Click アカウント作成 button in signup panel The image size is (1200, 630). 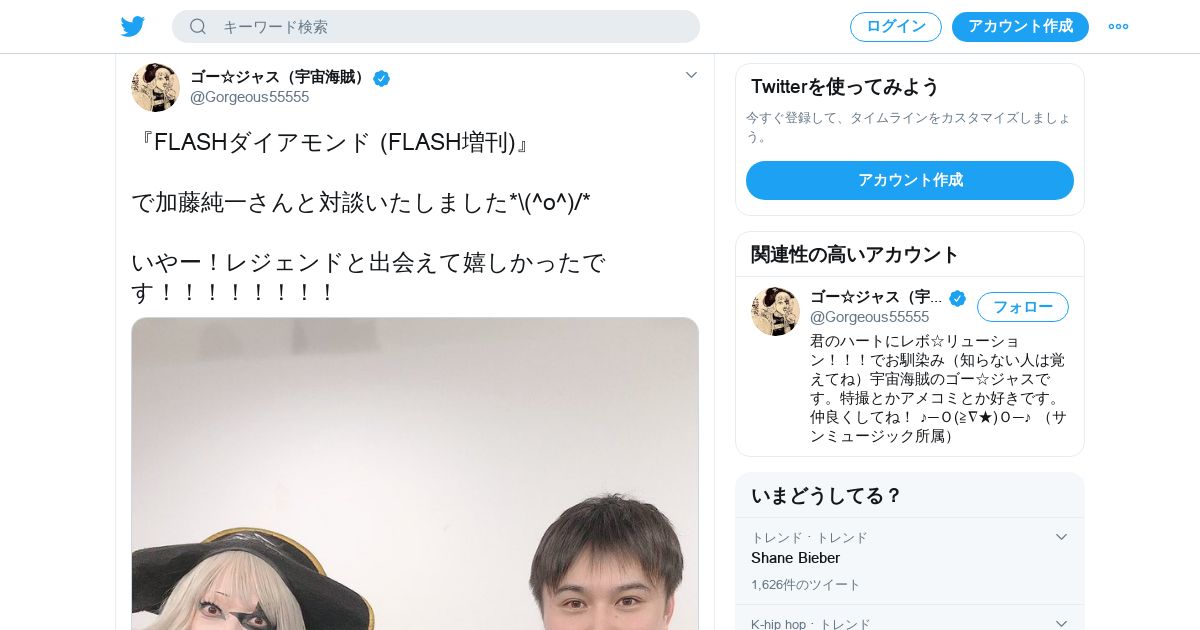[x=910, y=180]
